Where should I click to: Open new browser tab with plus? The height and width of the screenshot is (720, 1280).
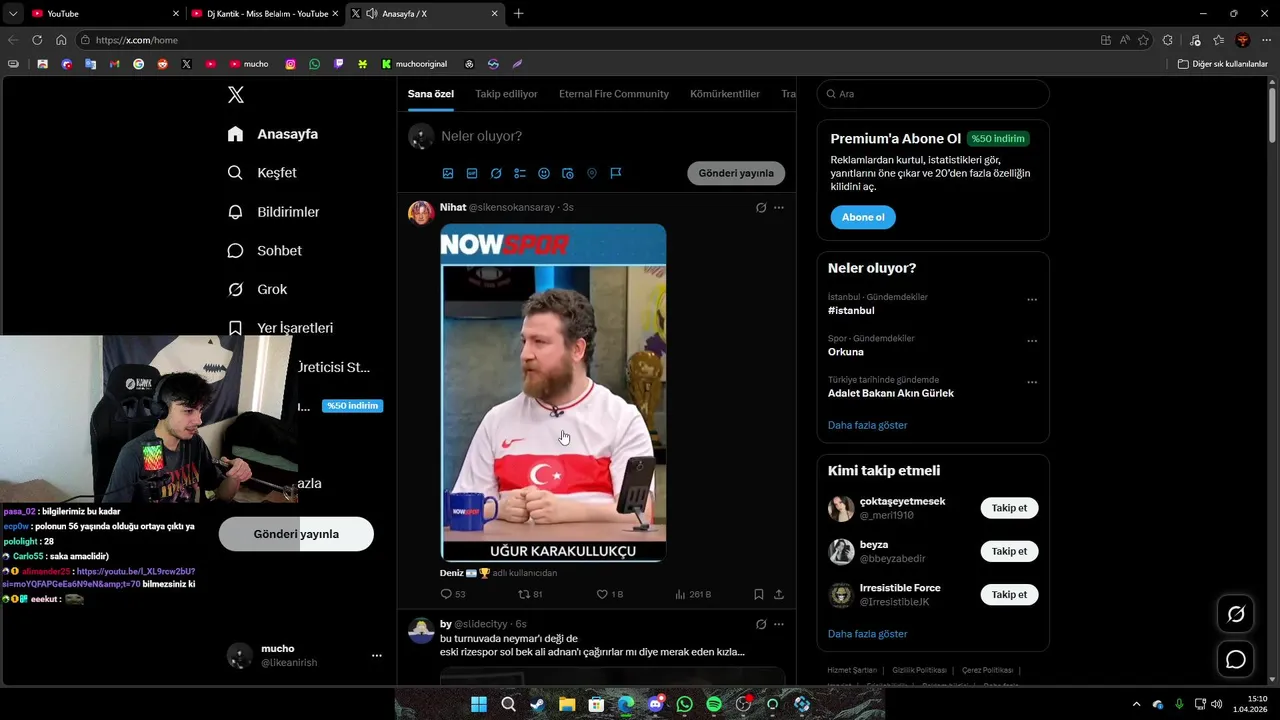click(x=518, y=14)
